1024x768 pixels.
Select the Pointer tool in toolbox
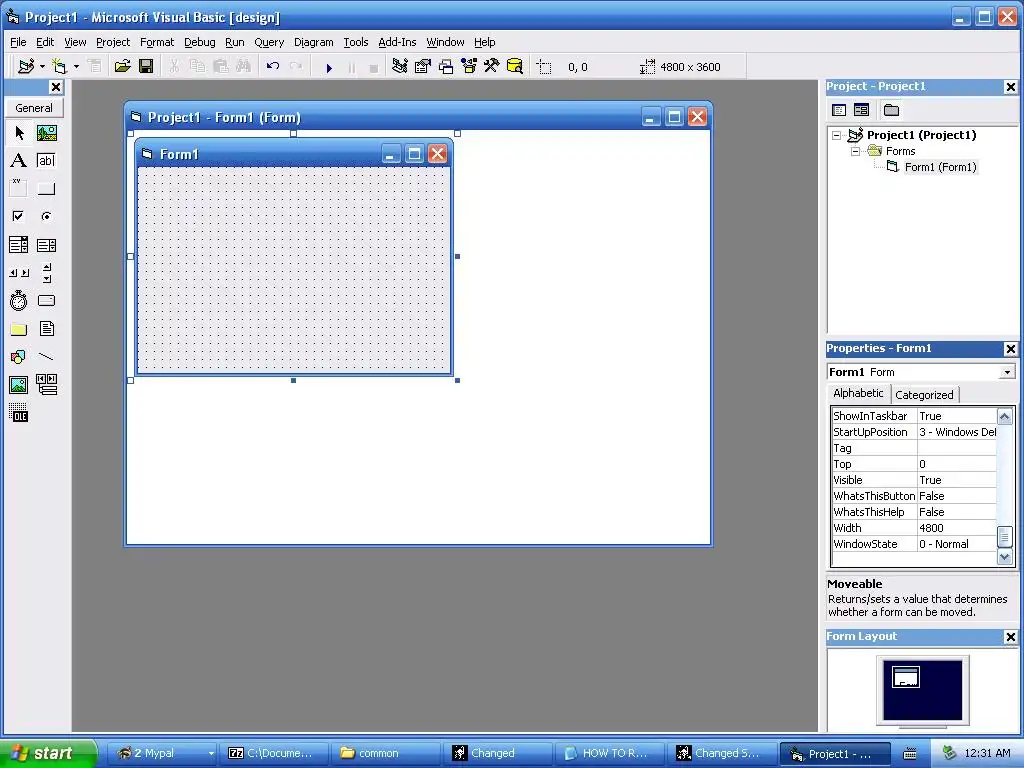(19, 133)
